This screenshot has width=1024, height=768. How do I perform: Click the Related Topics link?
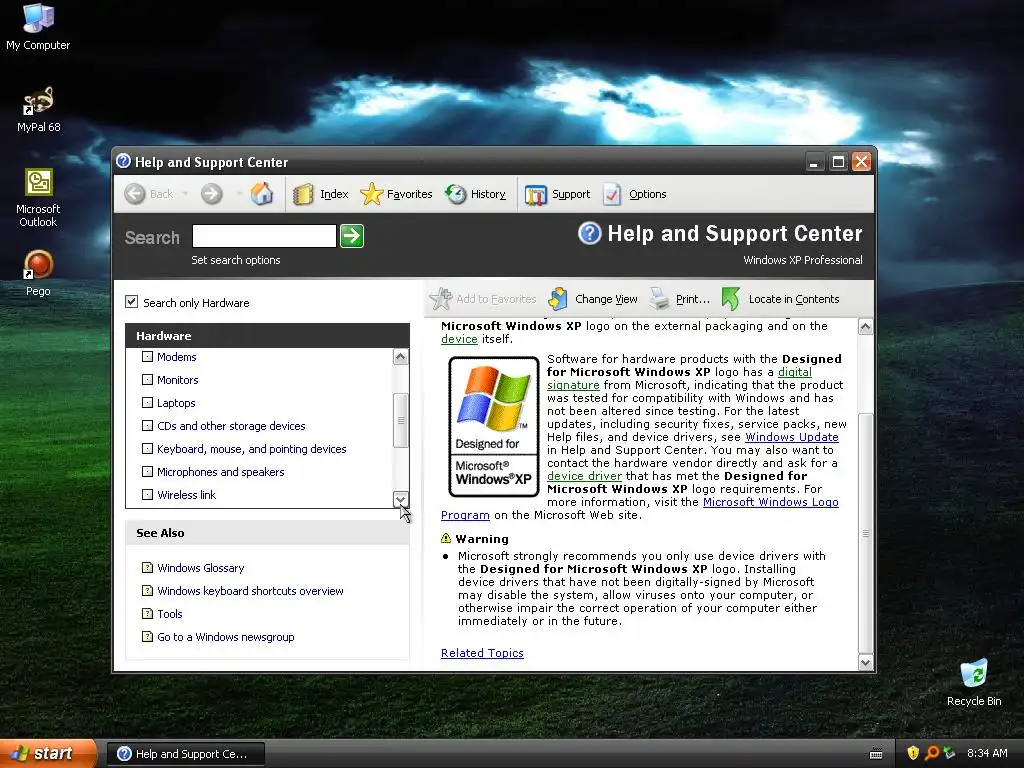(x=482, y=653)
